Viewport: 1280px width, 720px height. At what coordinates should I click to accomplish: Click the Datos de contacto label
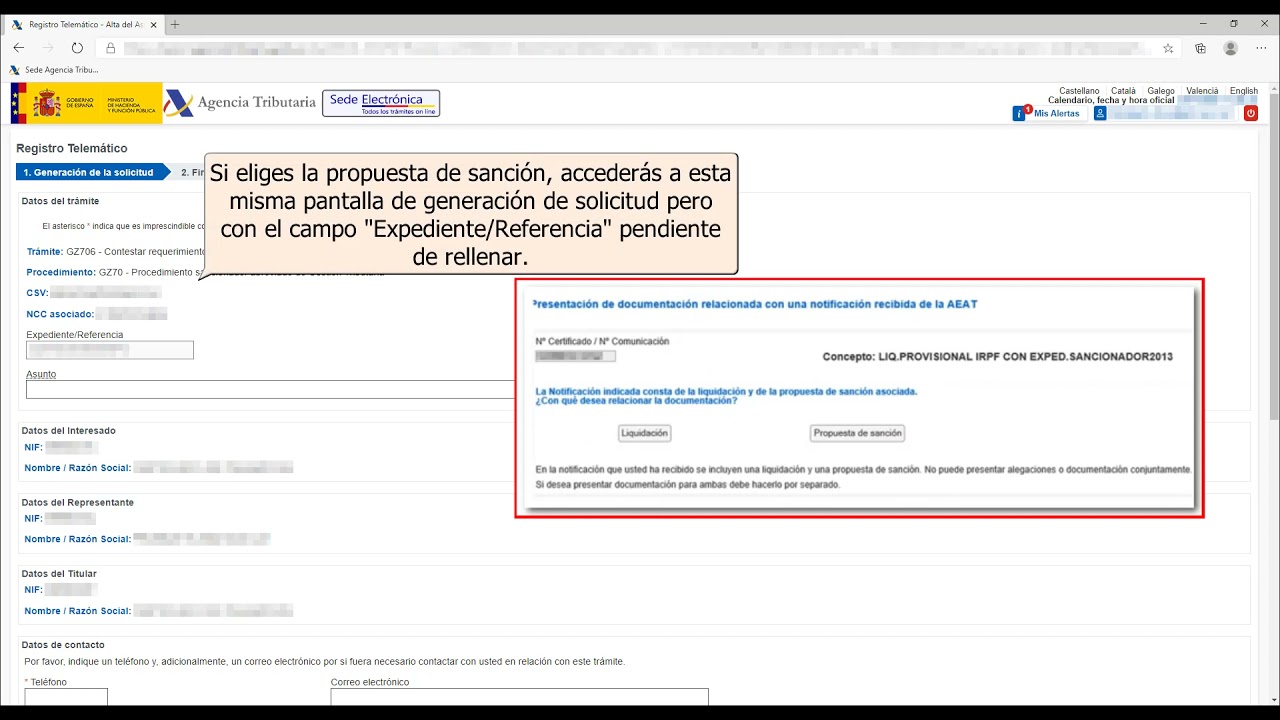63,645
